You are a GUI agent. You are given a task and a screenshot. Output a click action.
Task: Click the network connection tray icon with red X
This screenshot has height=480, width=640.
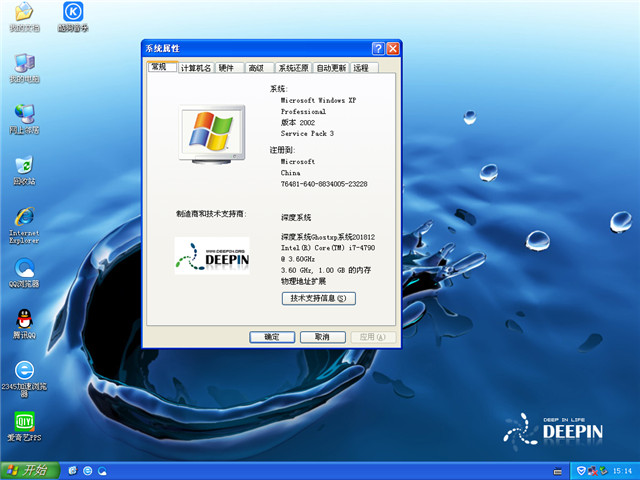592,471
